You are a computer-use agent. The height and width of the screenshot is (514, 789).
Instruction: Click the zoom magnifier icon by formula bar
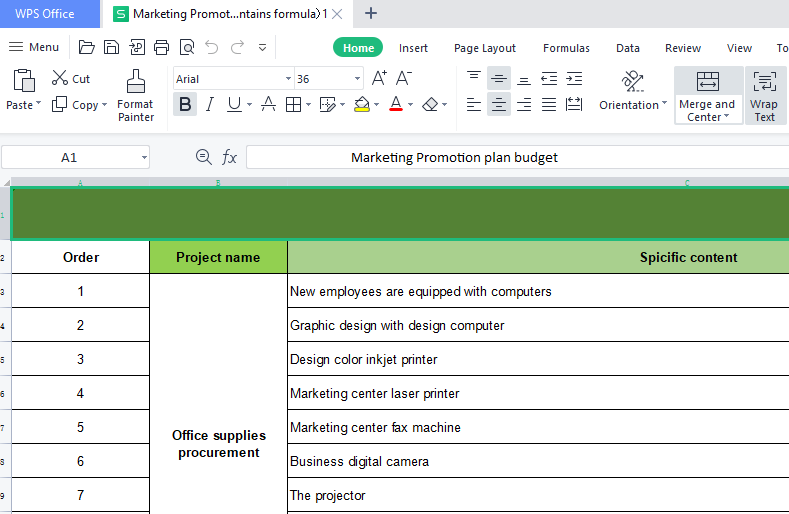(x=203, y=157)
